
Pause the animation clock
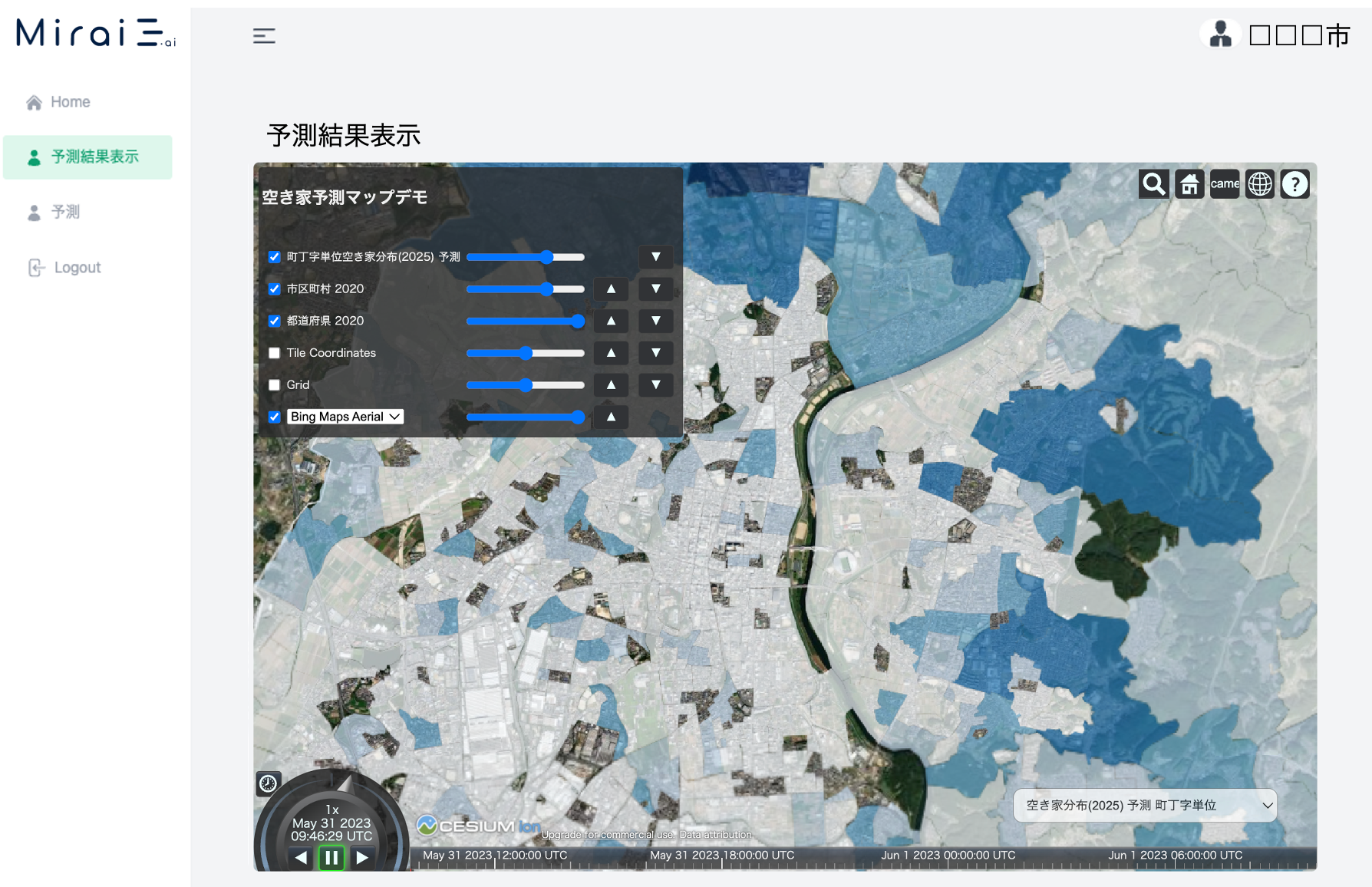[x=331, y=858]
